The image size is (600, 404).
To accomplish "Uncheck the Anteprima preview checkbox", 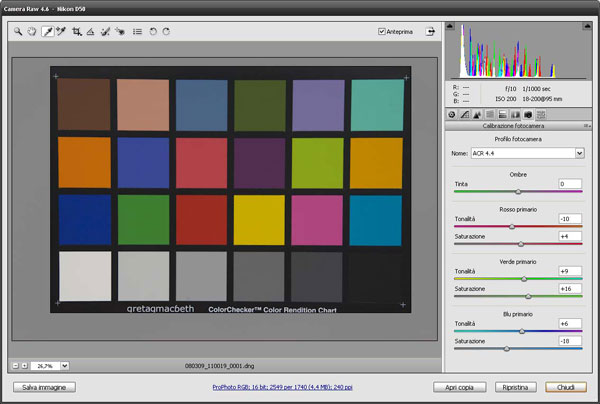I will 382,31.
